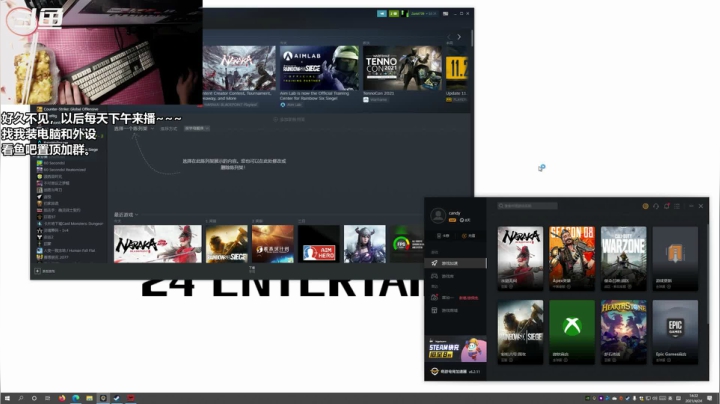Open accelerator hamburger menu
This screenshot has width=720, height=404.
click(677, 206)
